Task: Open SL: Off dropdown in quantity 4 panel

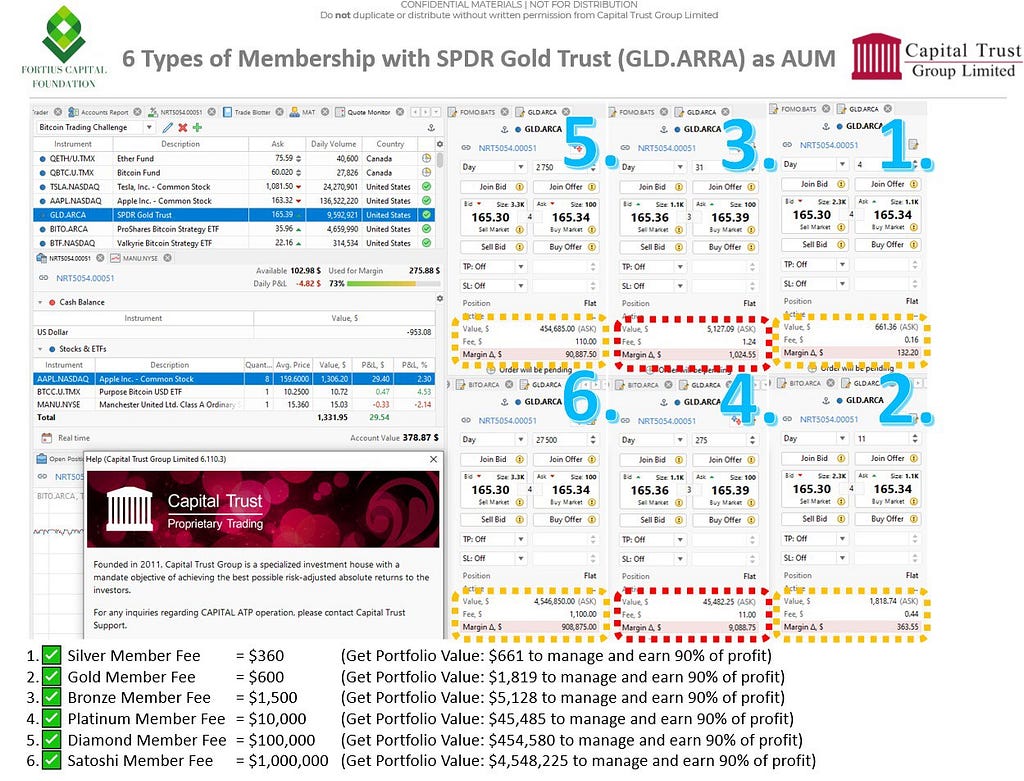Action: pyautogui.click(x=842, y=283)
